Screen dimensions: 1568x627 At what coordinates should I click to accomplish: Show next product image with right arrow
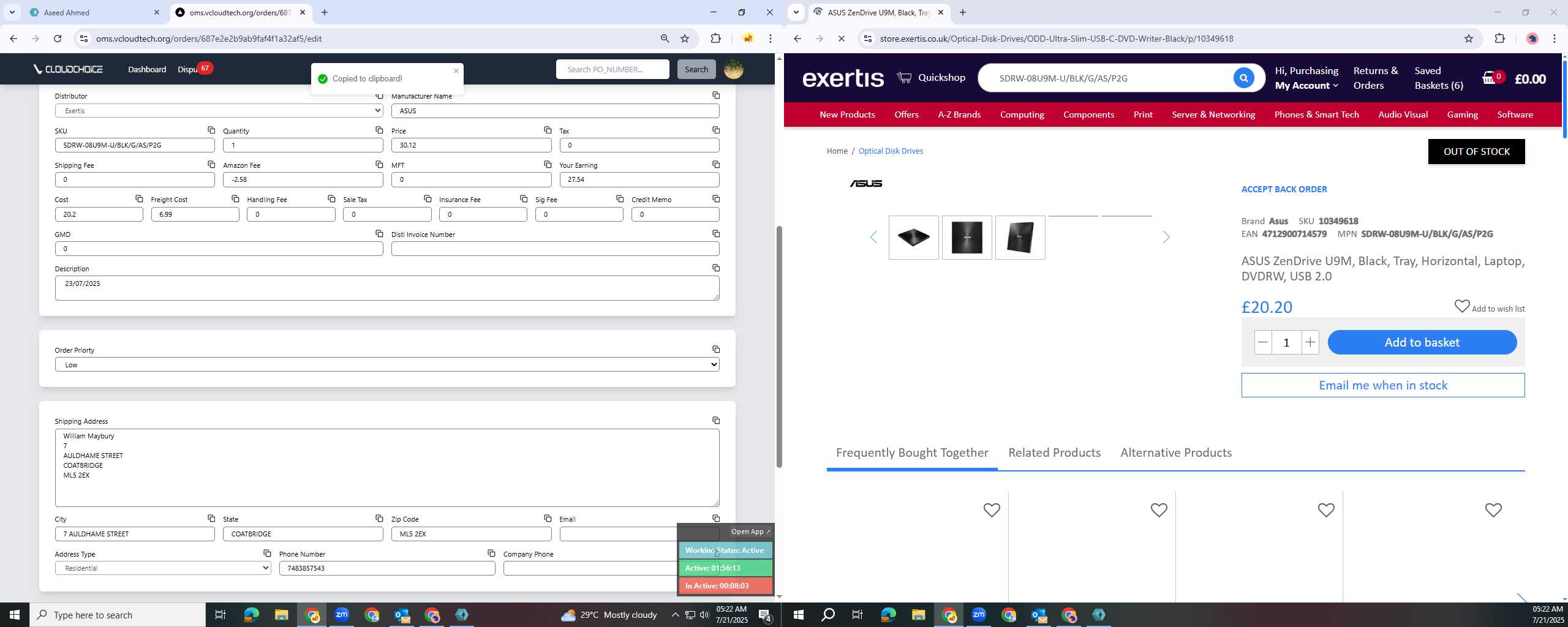[1166, 237]
